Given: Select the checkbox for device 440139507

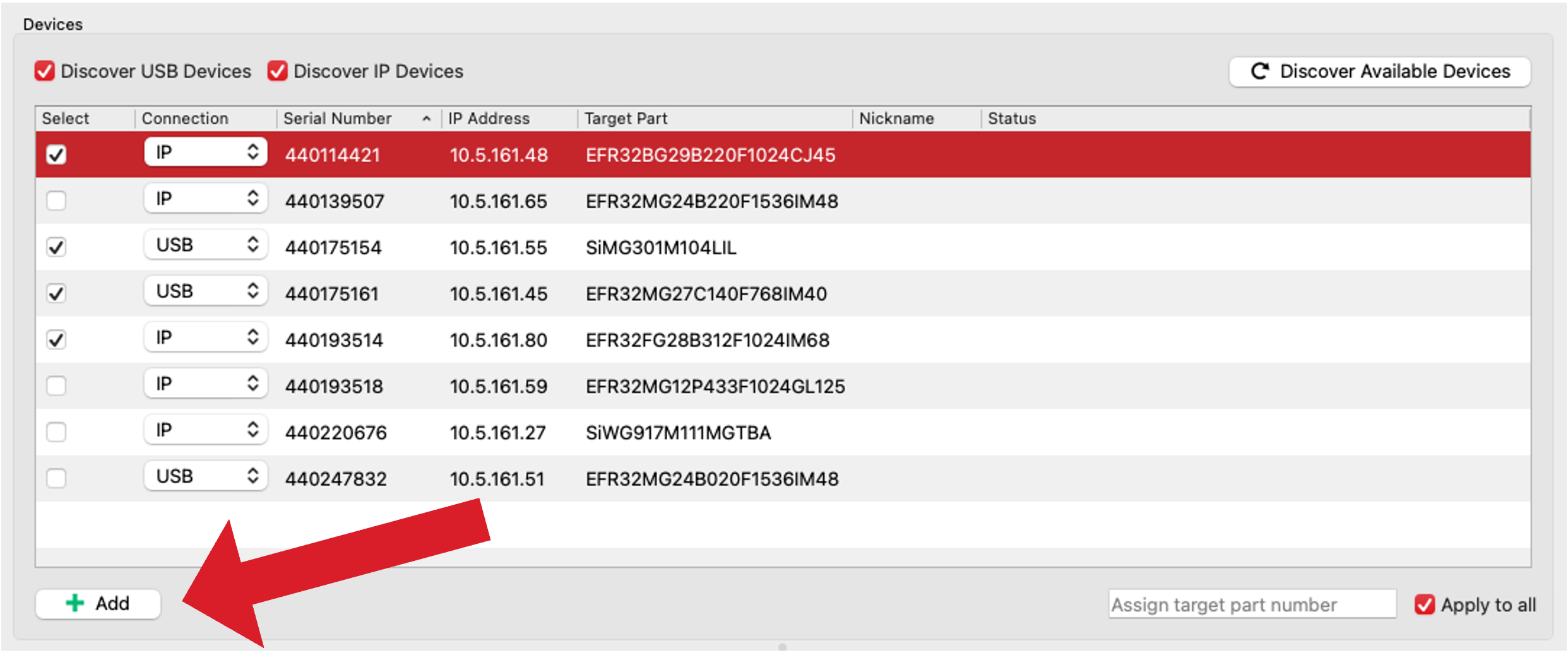Looking at the screenshot, I should pos(56,201).
